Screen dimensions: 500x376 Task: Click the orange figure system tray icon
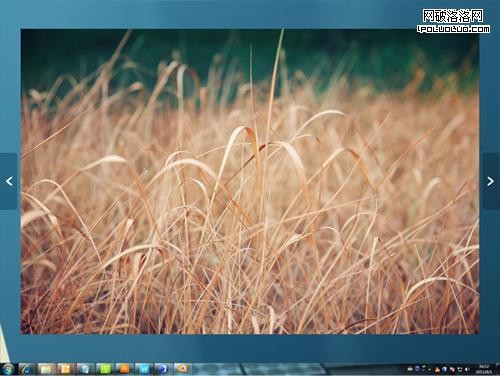(437, 369)
